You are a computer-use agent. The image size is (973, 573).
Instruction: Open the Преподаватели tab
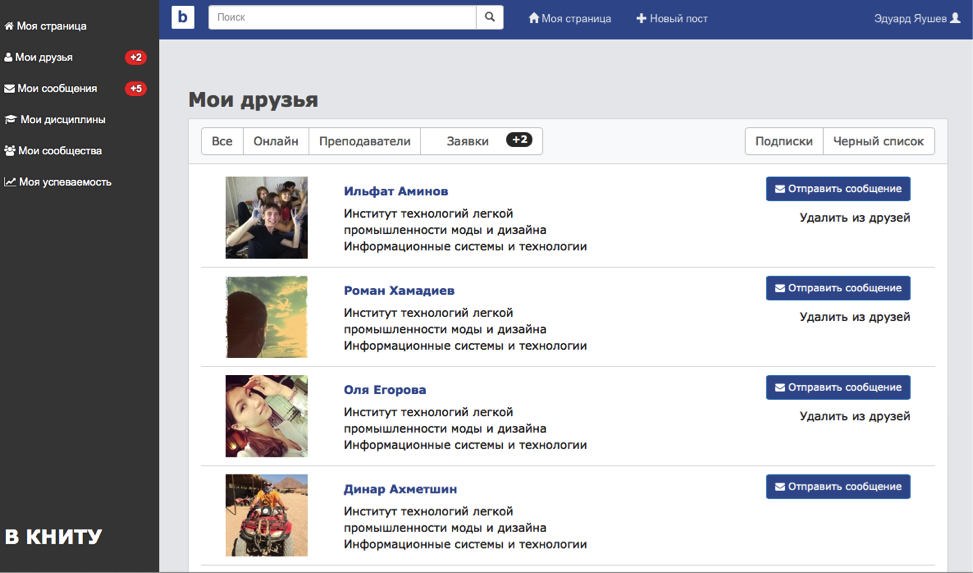(365, 141)
